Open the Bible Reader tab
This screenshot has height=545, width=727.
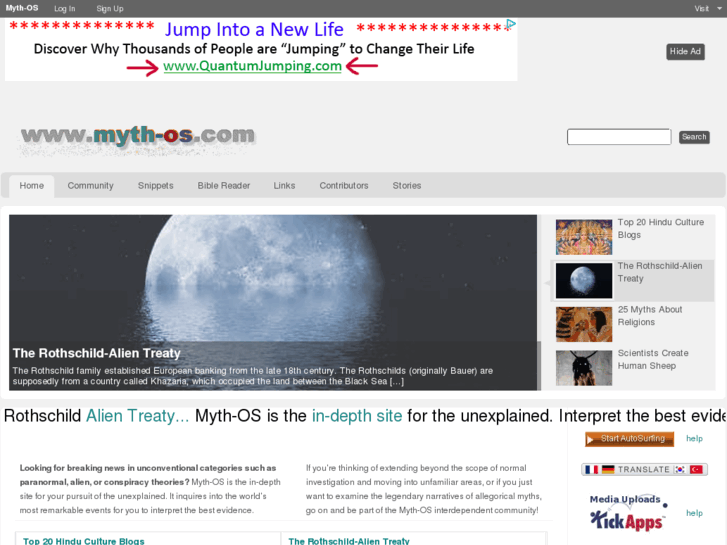click(223, 186)
